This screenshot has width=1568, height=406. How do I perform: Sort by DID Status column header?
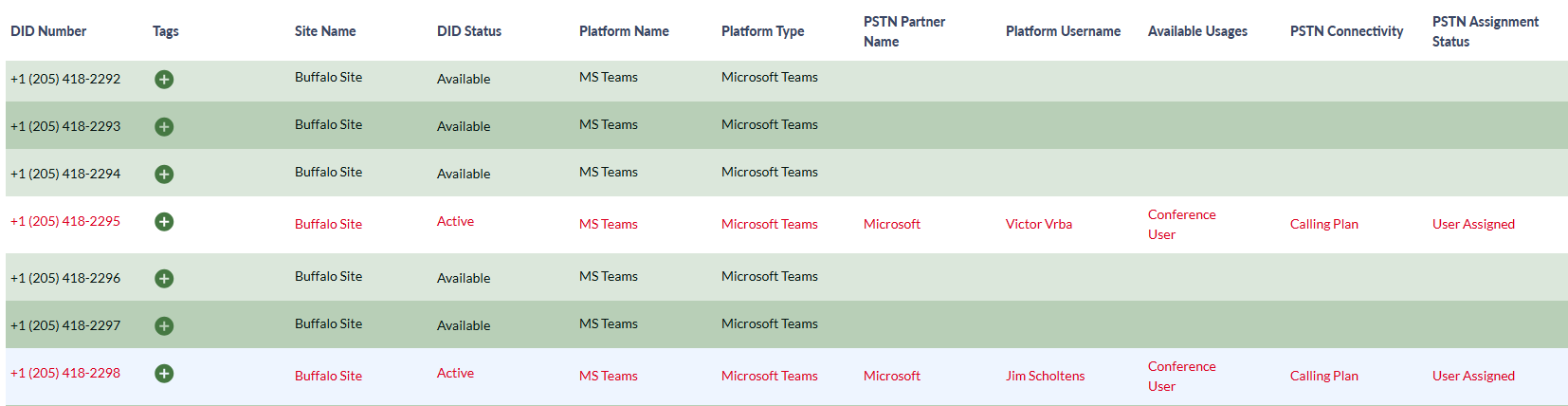[469, 31]
